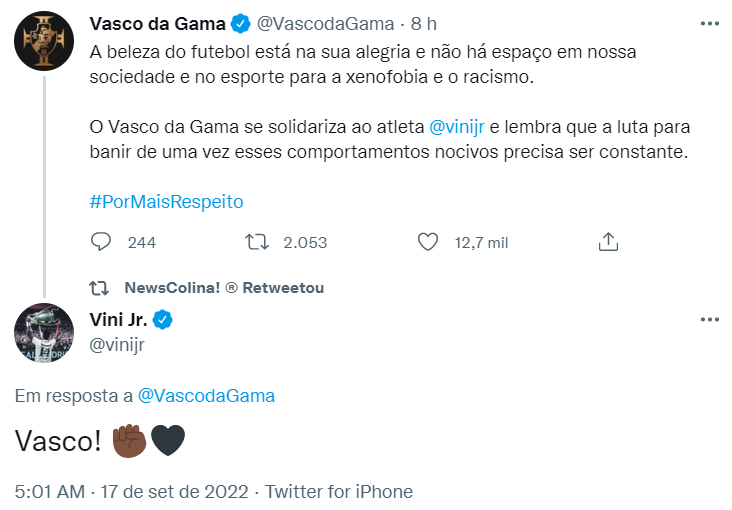Open the #PorMaisRespeito hashtag
The image size is (732, 510).
pos(166,201)
